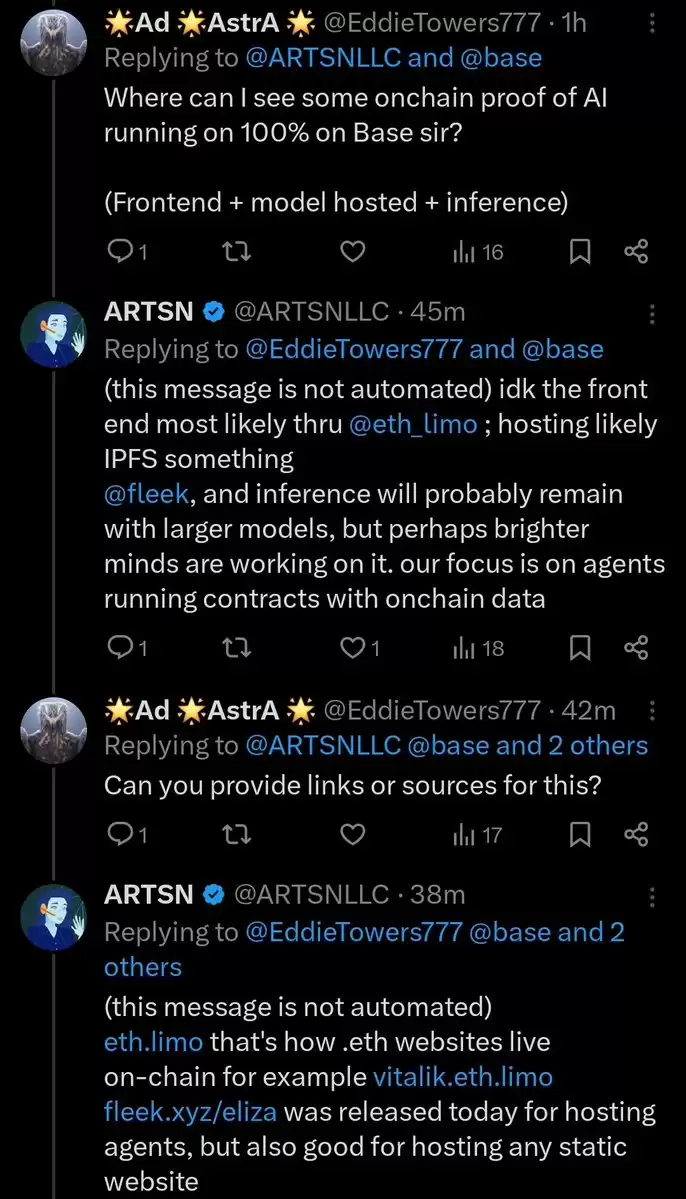Like the 'Can you provide links' tweet

point(352,834)
